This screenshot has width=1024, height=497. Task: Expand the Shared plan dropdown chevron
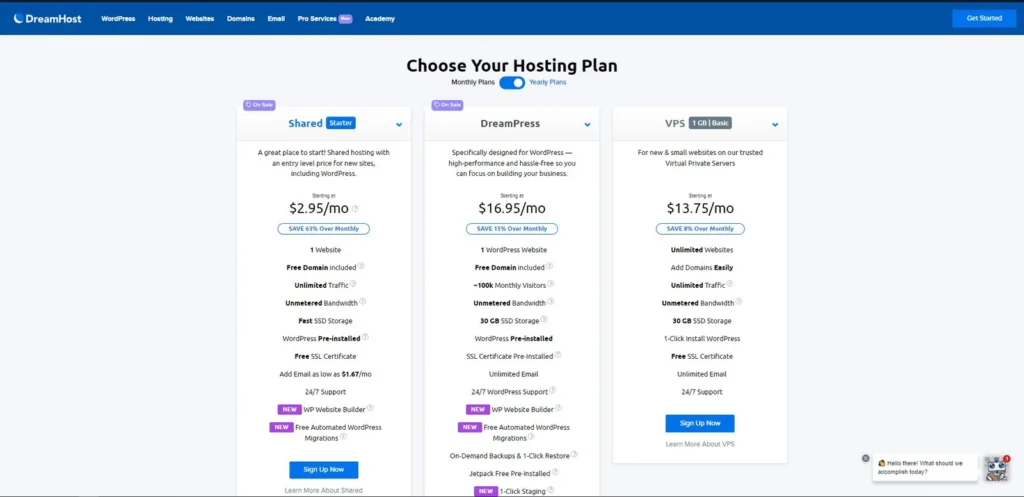(399, 124)
